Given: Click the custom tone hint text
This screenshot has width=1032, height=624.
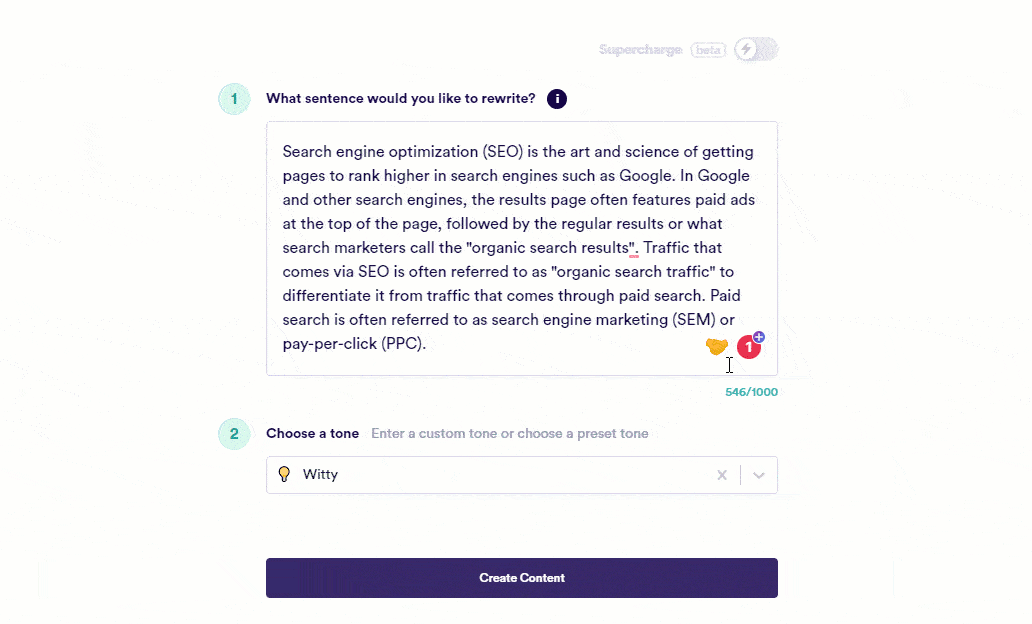Looking at the screenshot, I should tap(509, 434).
